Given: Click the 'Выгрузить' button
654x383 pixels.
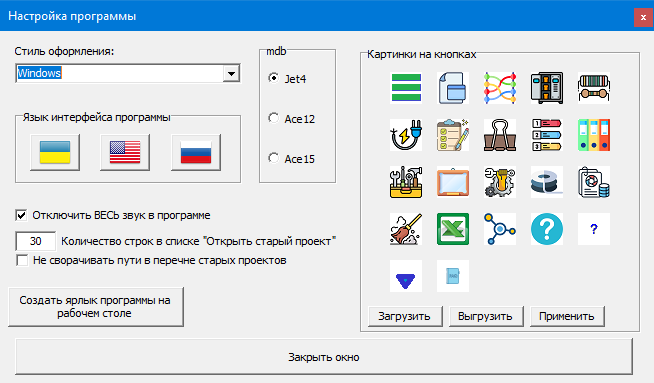Looking at the screenshot, I should 485,316.
